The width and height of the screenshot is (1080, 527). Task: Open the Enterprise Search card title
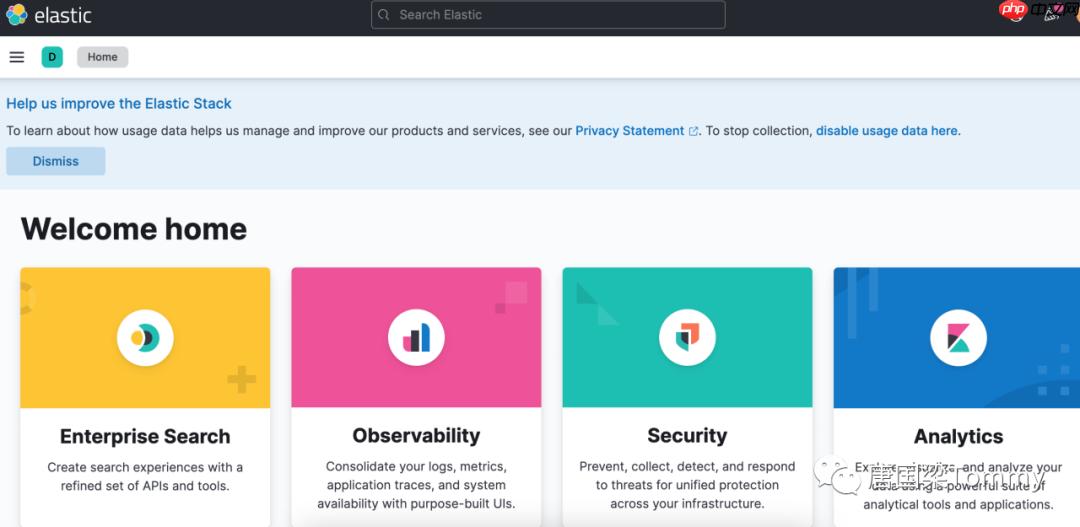click(x=145, y=436)
